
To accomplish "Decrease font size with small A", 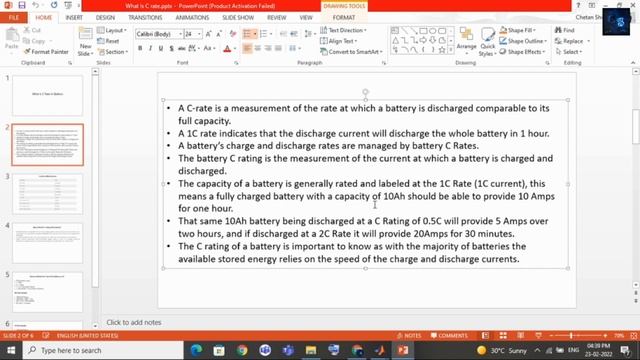I will click(x=219, y=34).
